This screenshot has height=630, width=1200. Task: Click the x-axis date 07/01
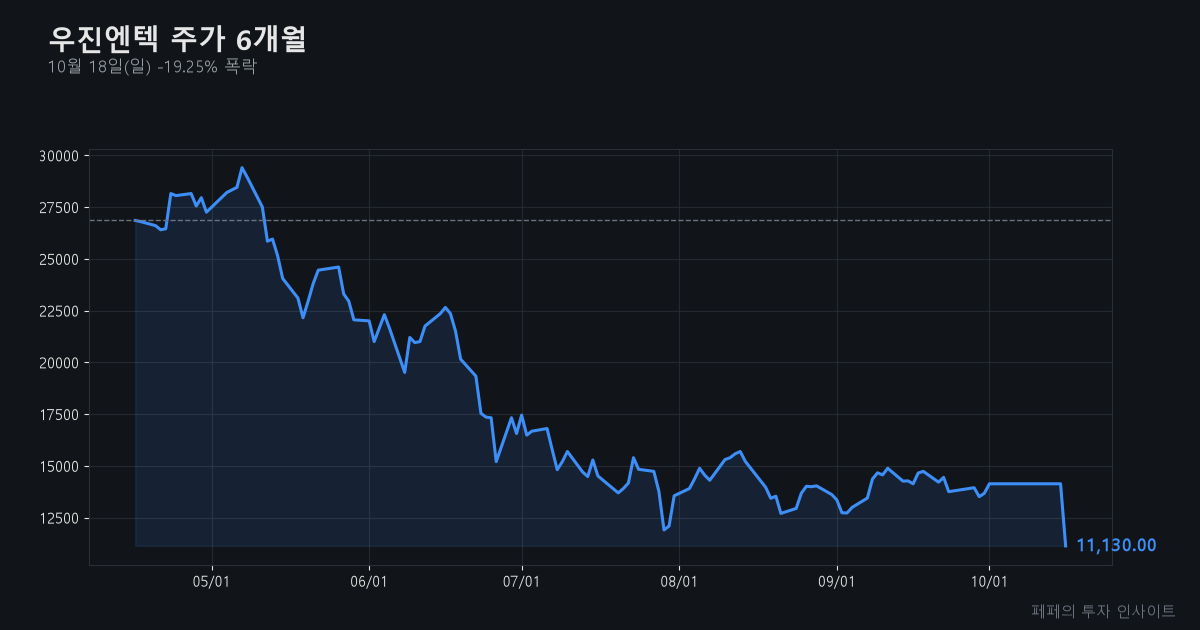click(522, 583)
